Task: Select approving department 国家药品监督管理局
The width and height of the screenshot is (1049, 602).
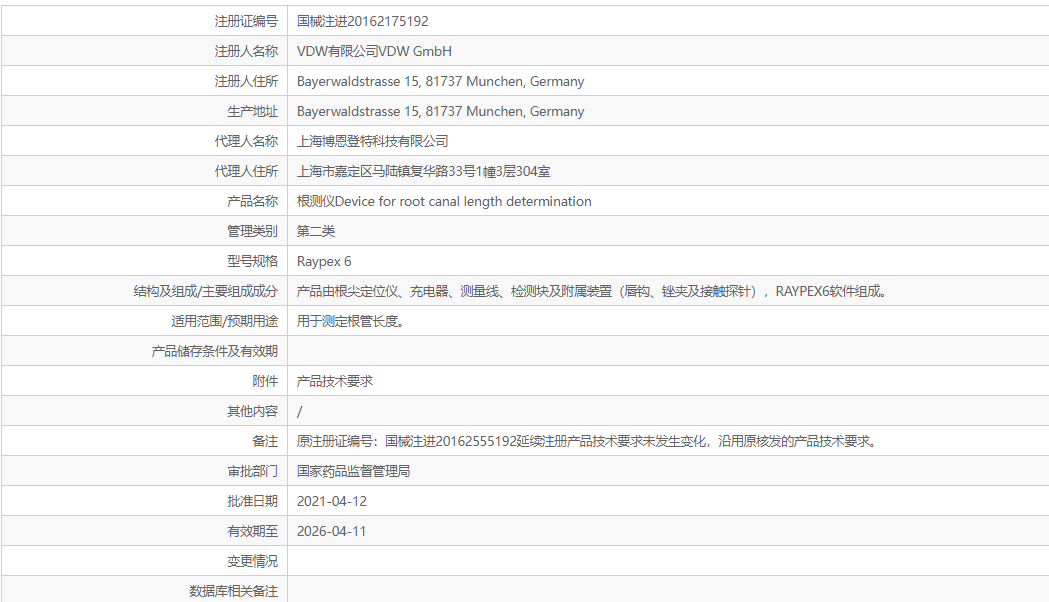Action: (x=353, y=472)
